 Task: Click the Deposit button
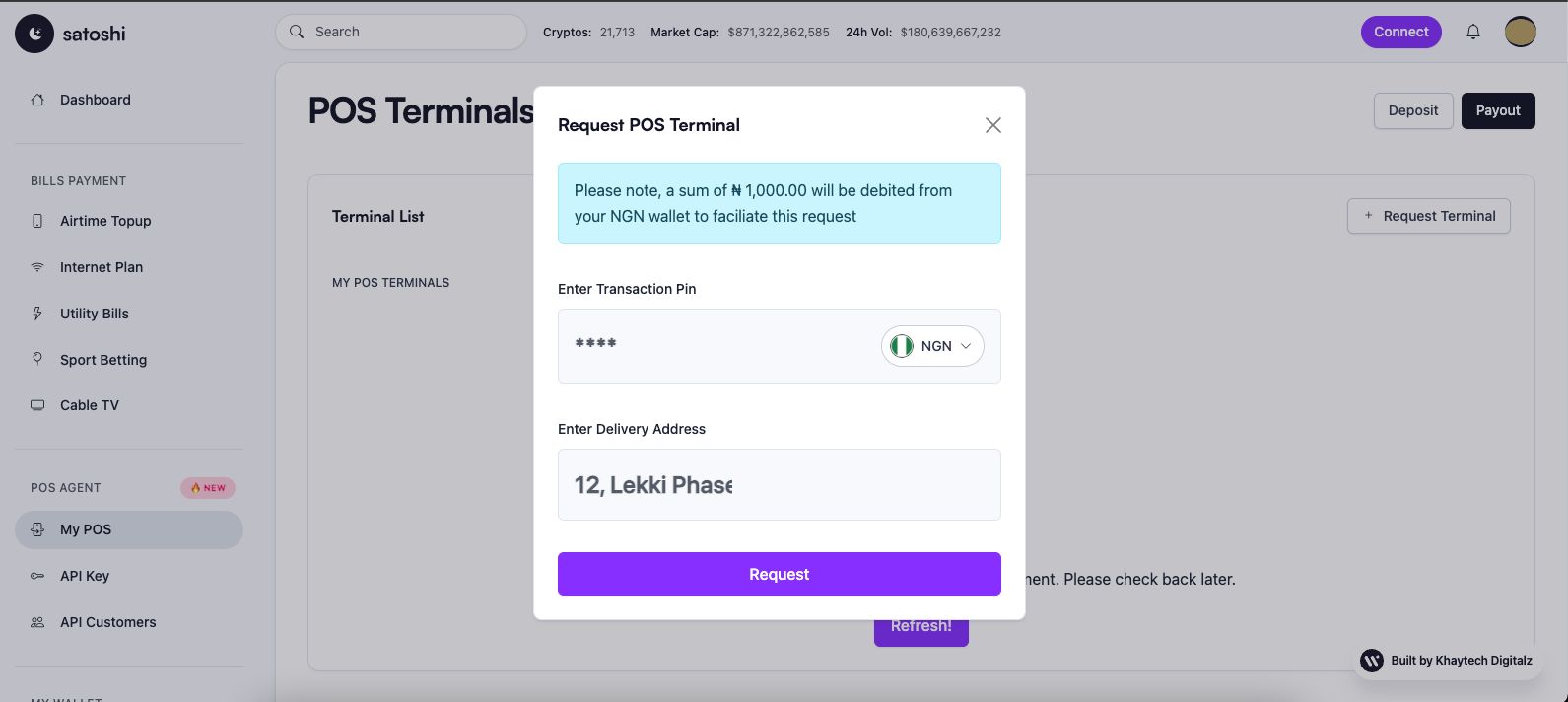(1412, 110)
